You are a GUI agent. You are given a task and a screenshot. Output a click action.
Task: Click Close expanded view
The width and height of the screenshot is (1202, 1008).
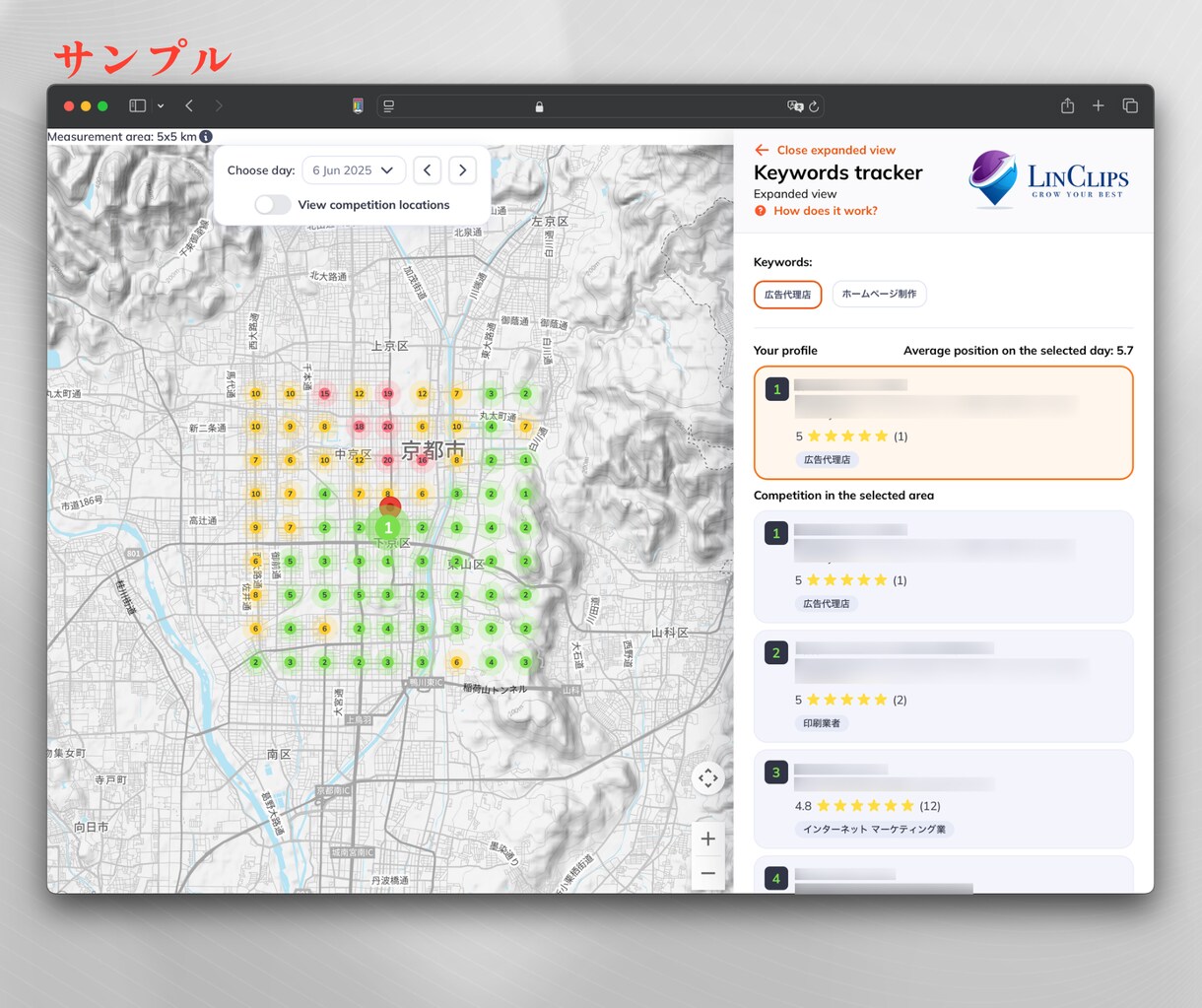[x=826, y=150]
